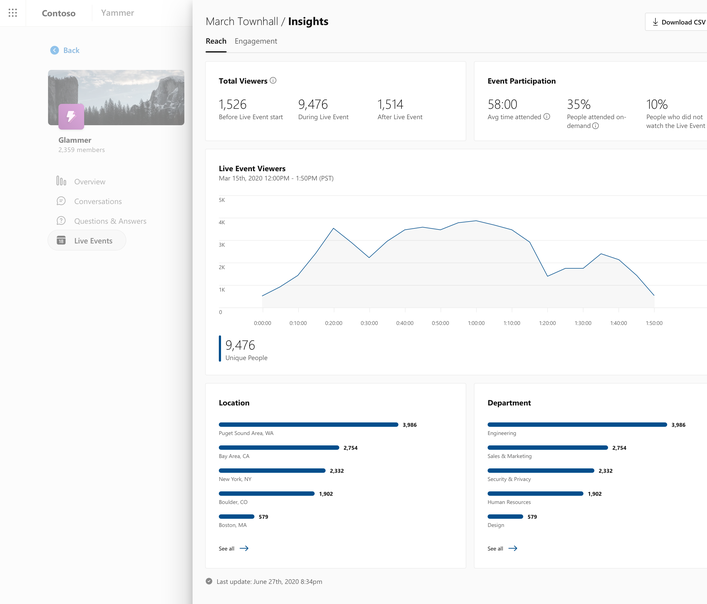Click the Last update status circle icon
This screenshot has height=604, width=707.
click(209, 581)
